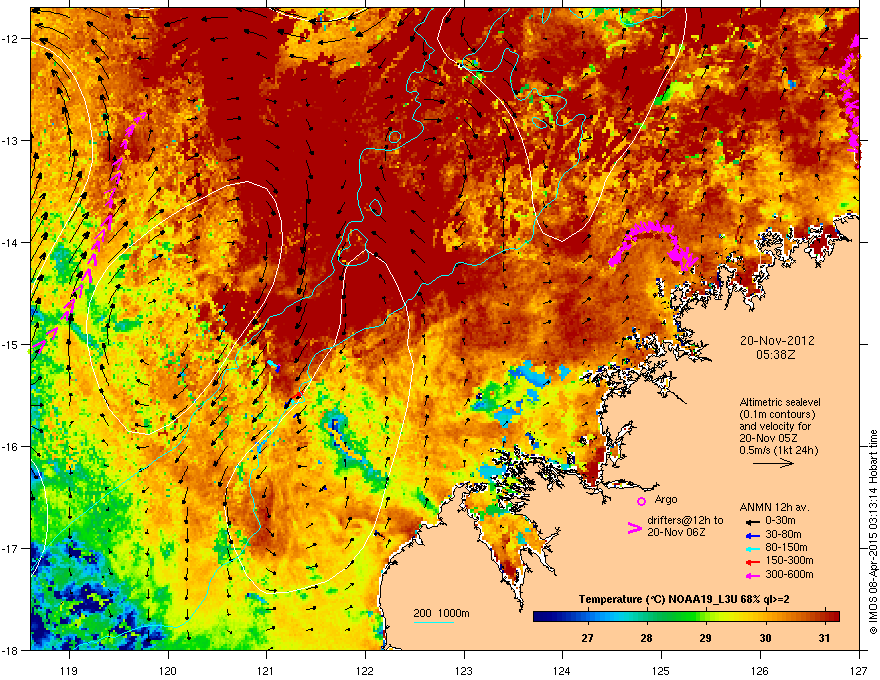Click the vertical IMOS Hobart time stamp
The height and width of the screenshot is (680, 880).
tap(873, 532)
